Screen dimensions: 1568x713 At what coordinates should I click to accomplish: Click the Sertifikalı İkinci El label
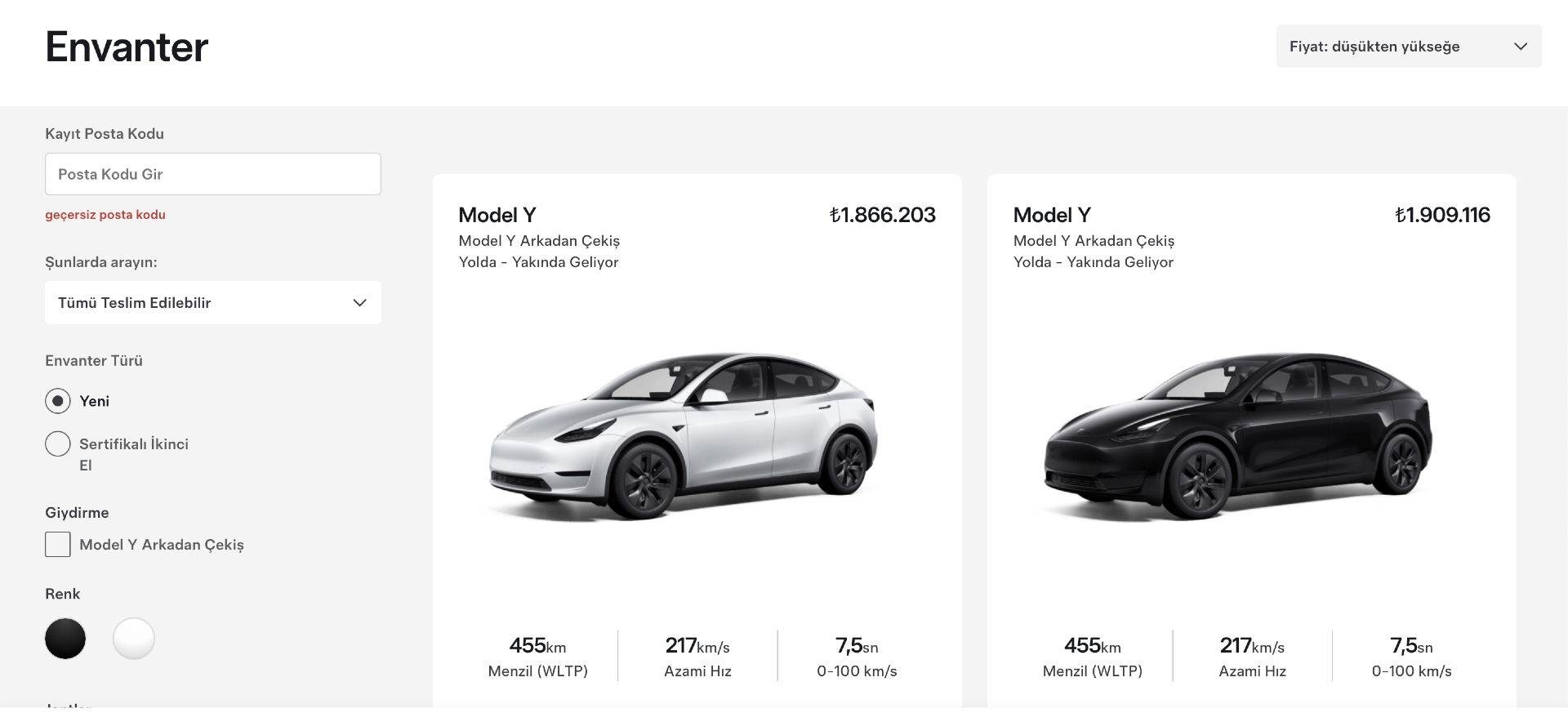point(134,454)
